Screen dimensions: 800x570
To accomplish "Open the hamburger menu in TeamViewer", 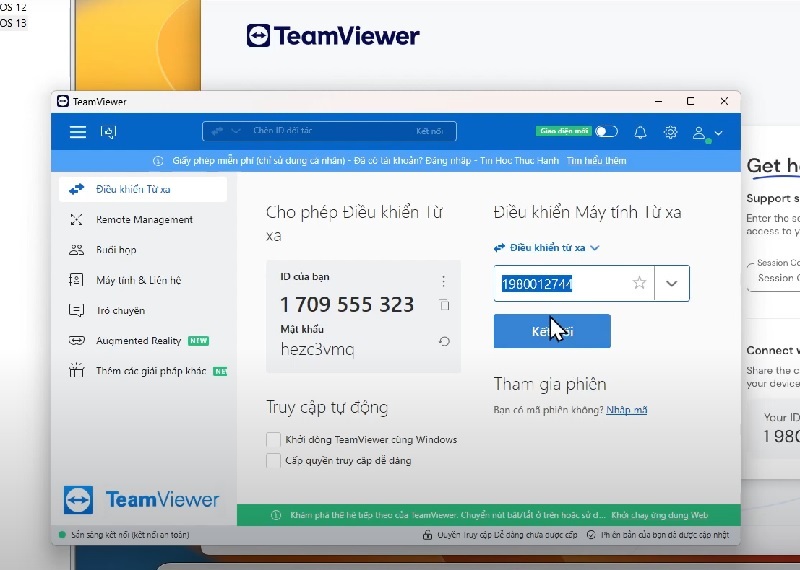I will pos(78,132).
